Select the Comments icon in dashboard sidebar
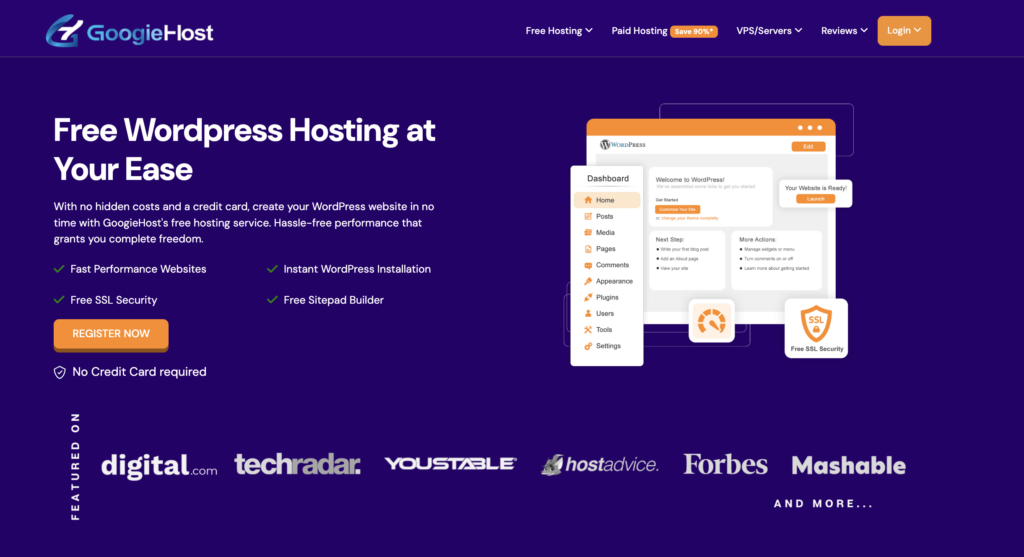Image resolution: width=1024 pixels, height=557 pixels. pos(588,265)
